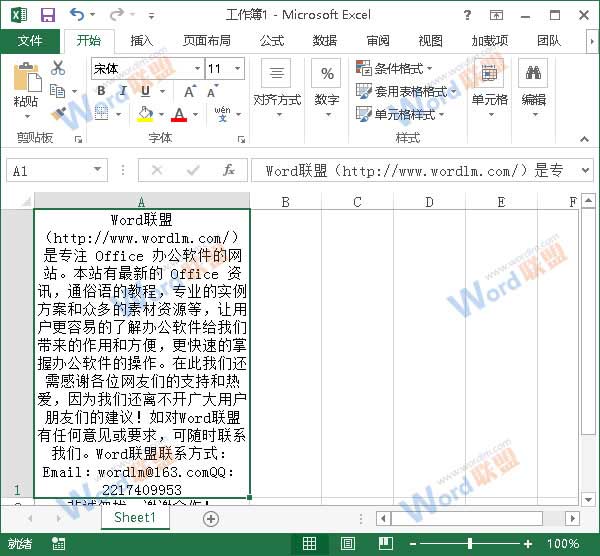600x556 pixels.
Task: Click the Copy icon
Action: click(58, 91)
